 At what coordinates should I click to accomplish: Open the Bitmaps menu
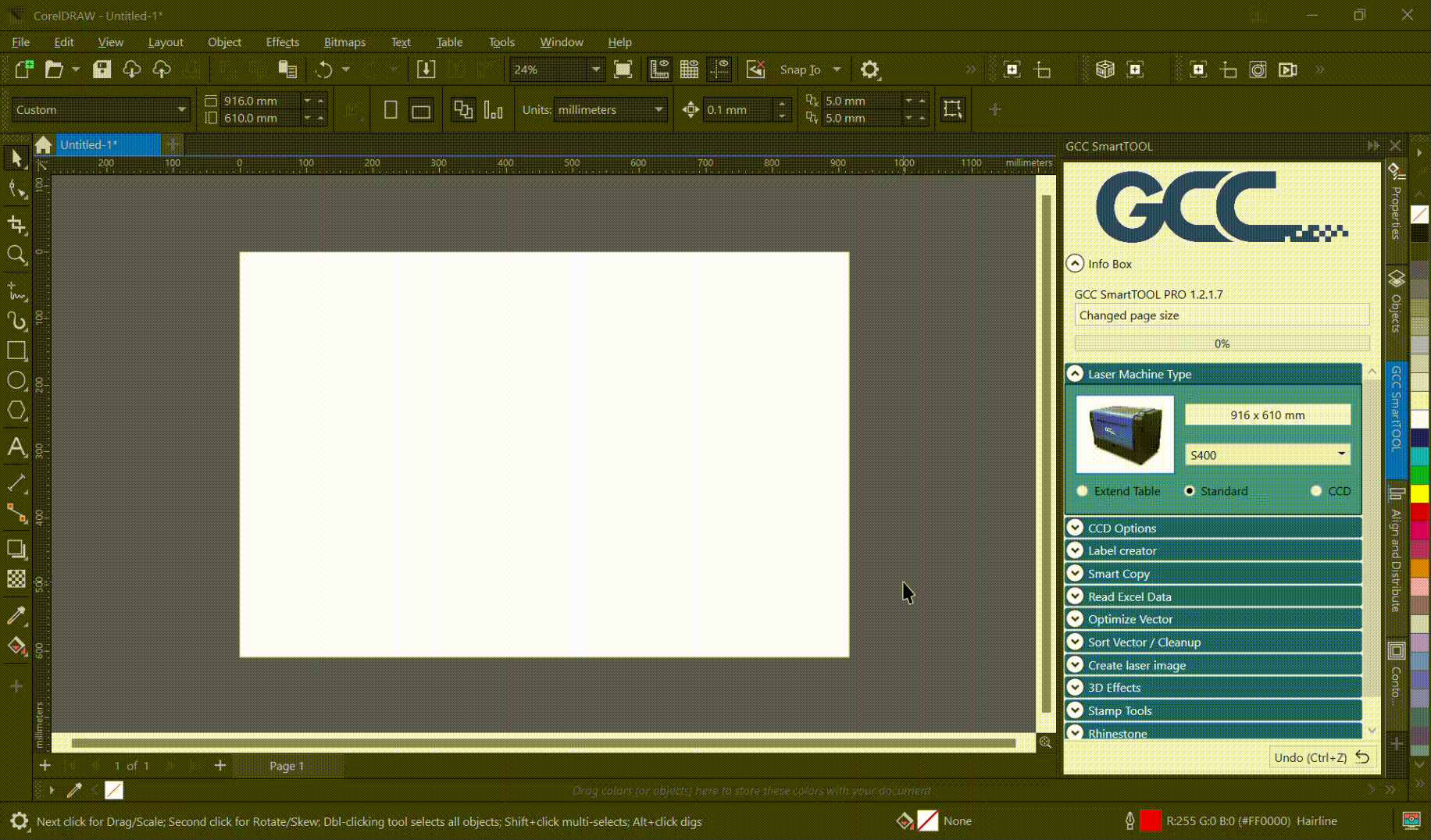click(x=344, y=42)
